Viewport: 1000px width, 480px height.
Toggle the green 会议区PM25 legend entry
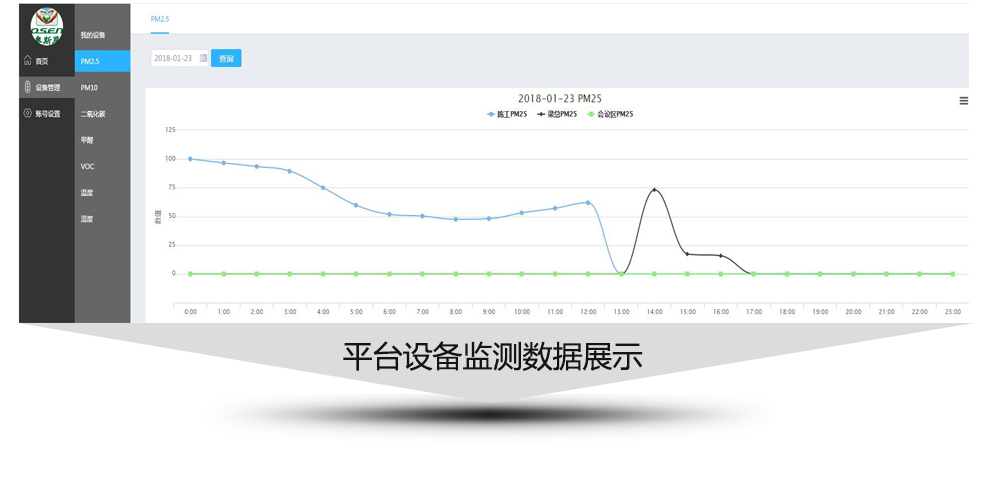coord(609,114)
